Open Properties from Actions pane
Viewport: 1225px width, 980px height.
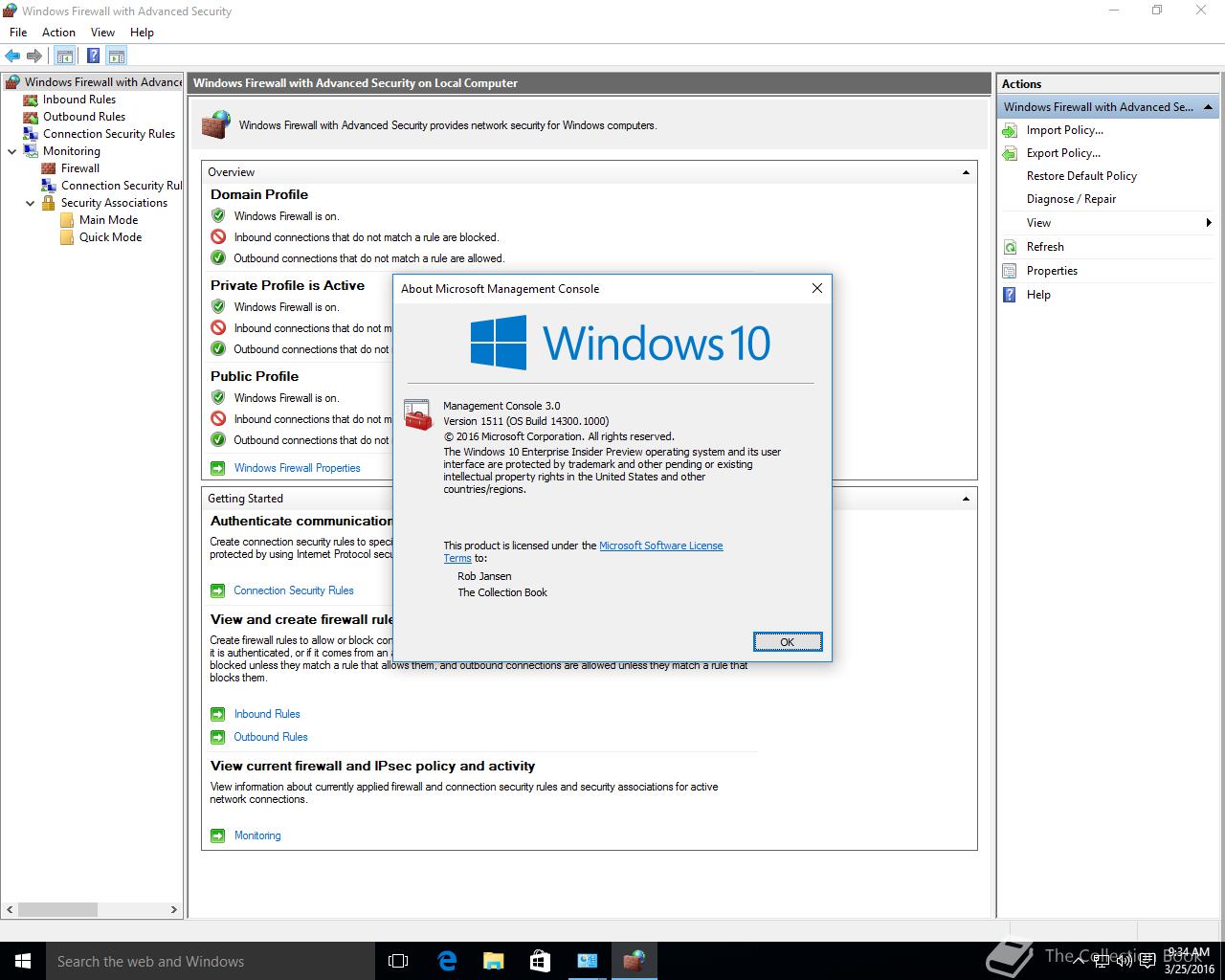1052,271
